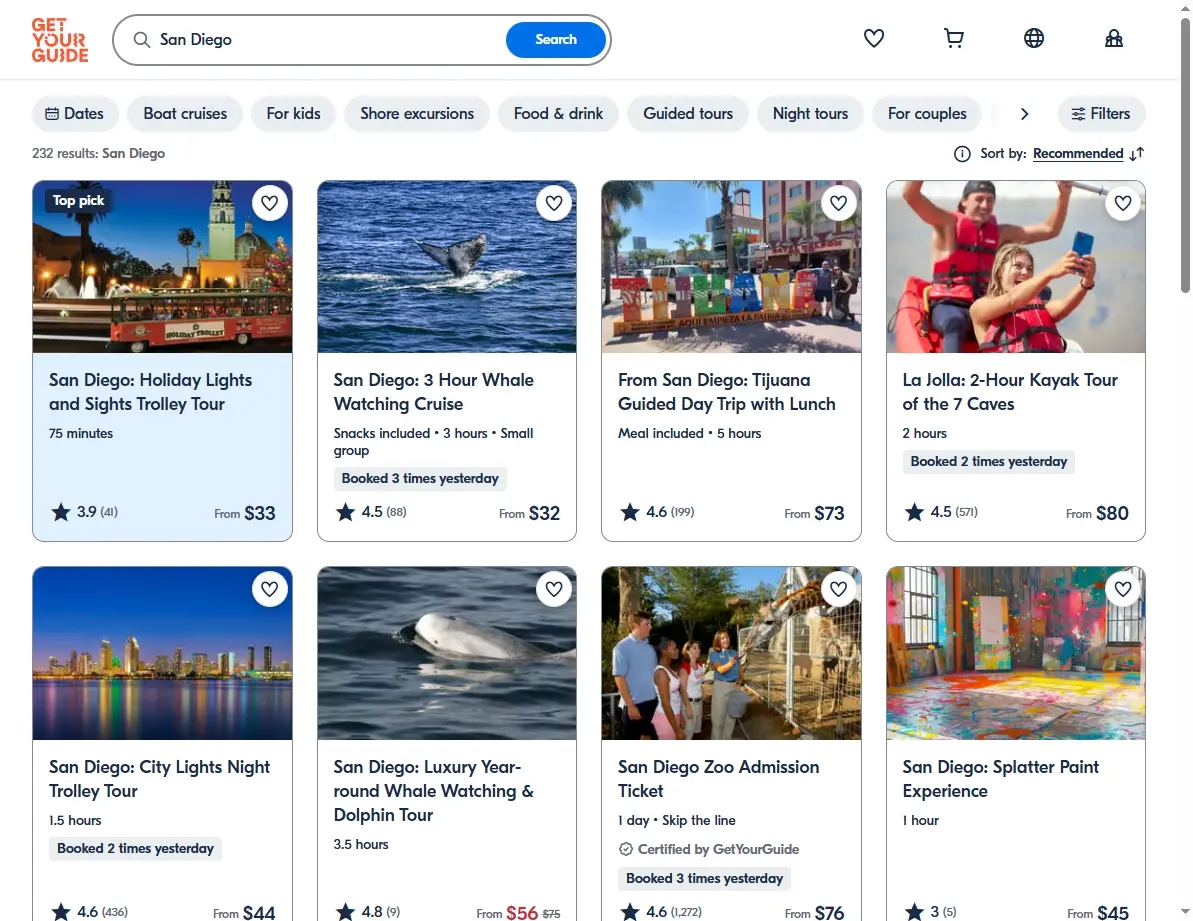Click the dolphin surfacing photo
Screen dimensions: 1193x921
tap(447, 653)
